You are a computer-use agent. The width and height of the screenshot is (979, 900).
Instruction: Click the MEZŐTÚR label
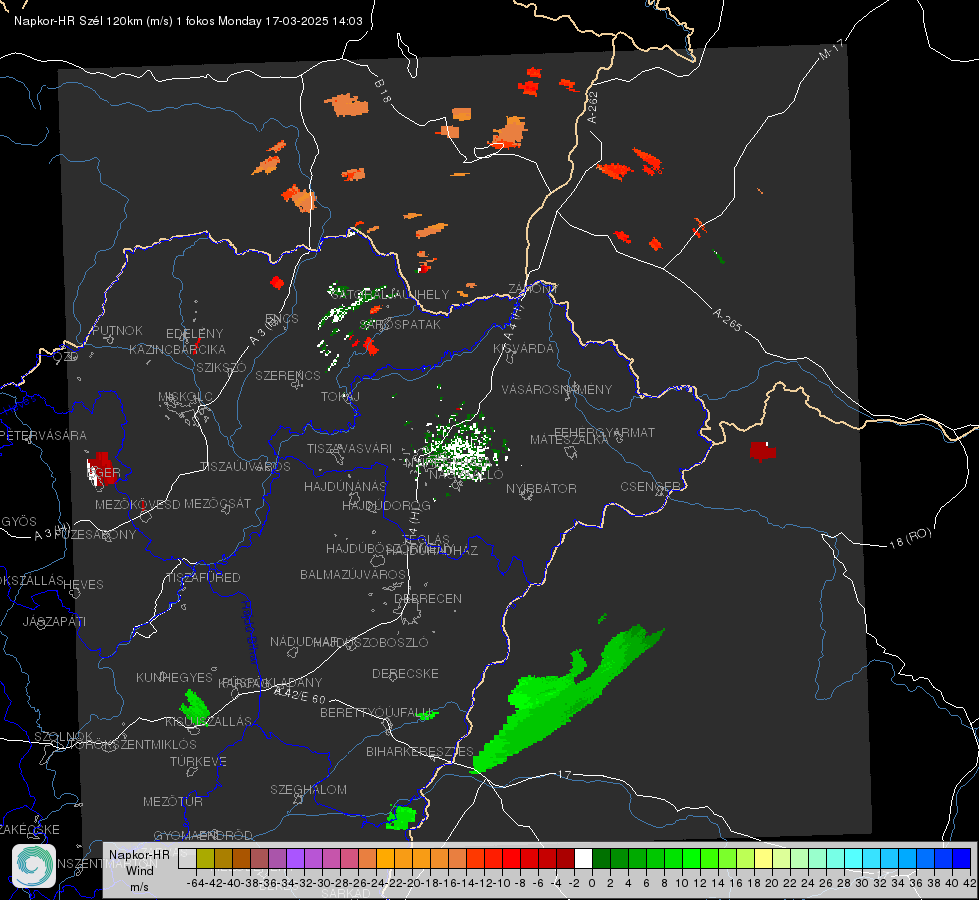pos(172,801)
